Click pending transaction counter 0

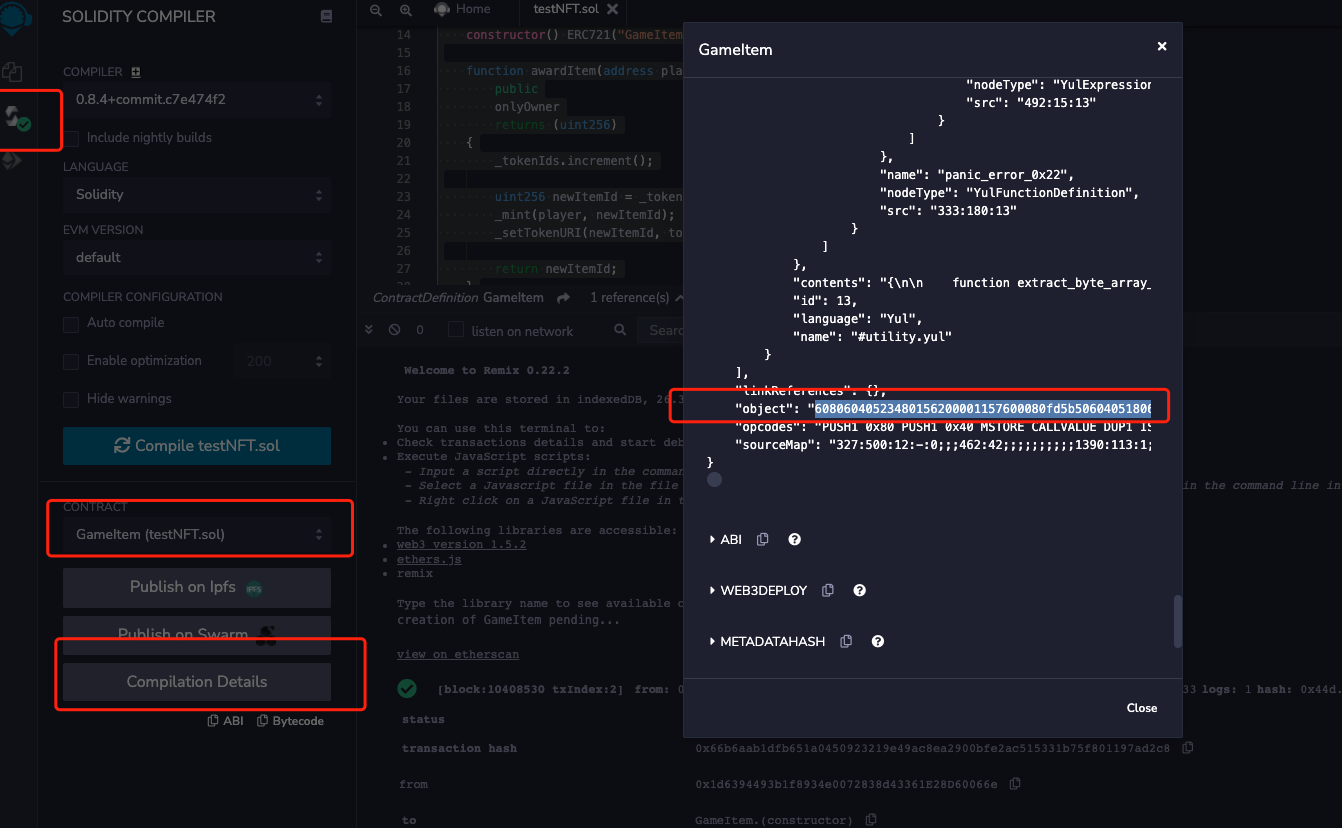(x=420, y=330)
